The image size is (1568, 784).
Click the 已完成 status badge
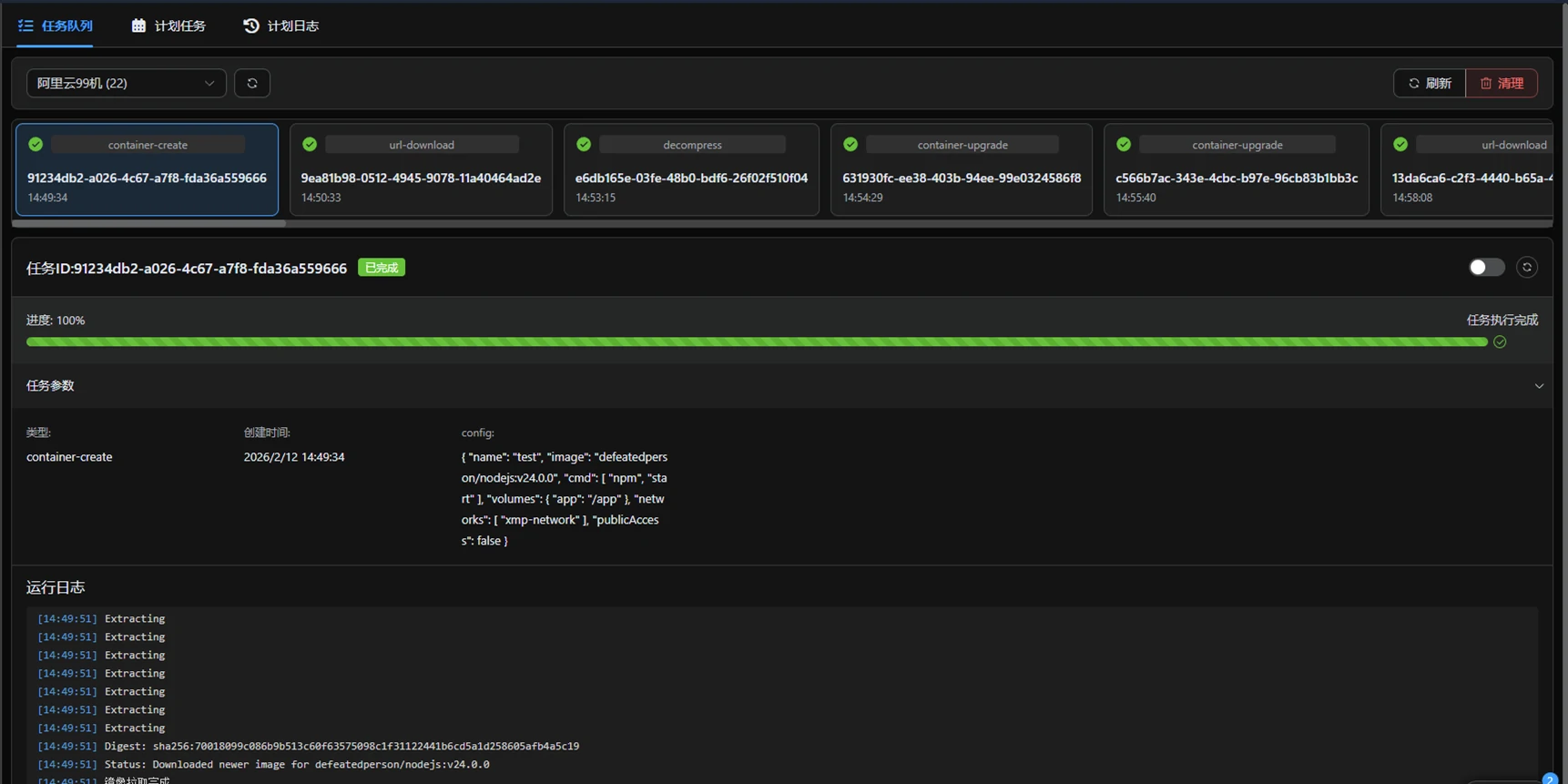tap(382, 268)
